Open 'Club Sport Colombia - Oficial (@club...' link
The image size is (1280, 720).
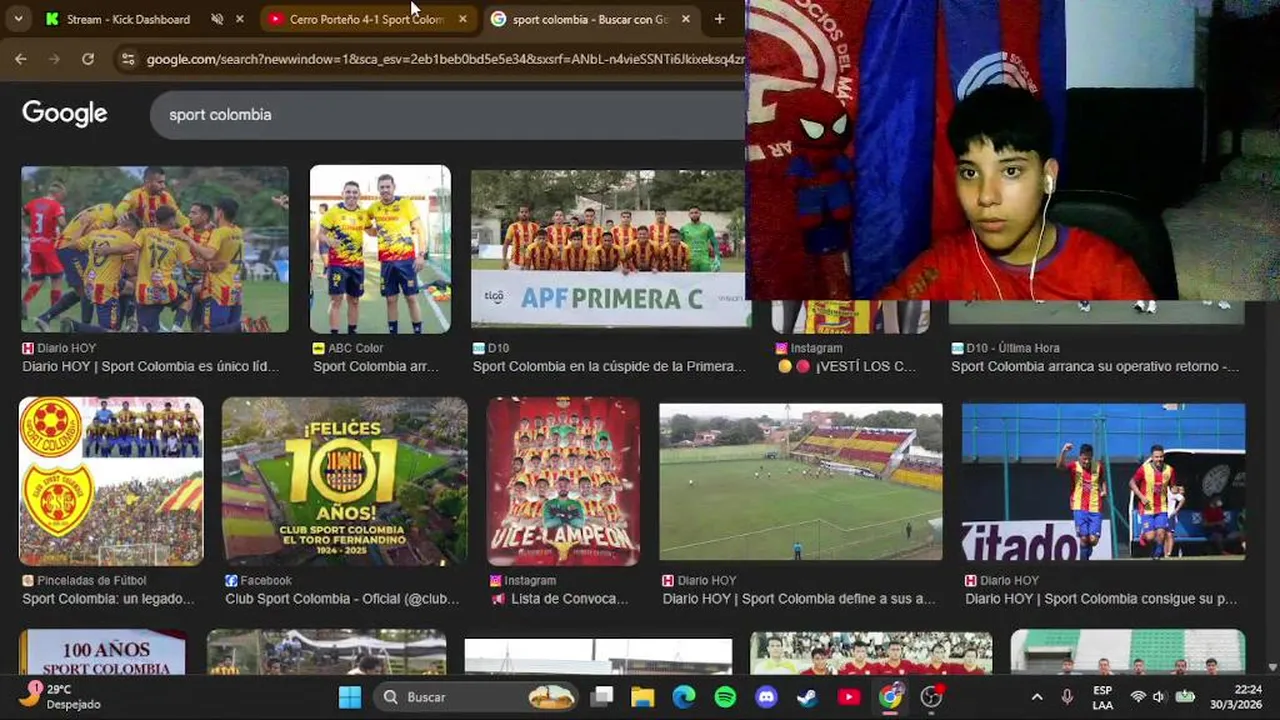point(342,599)
